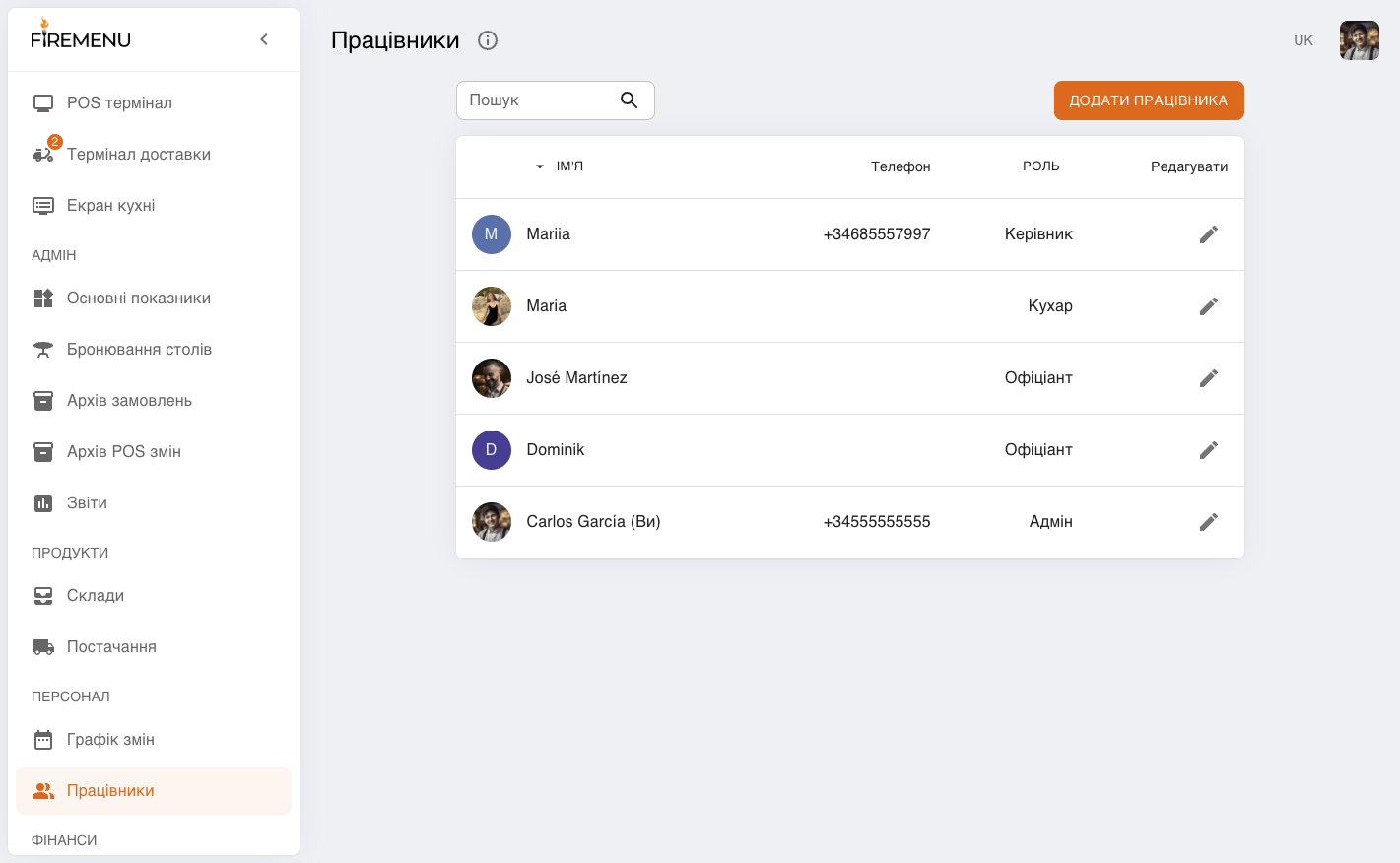
Task: Click the edit pencil for Mariia
Action: (1209, 234)
